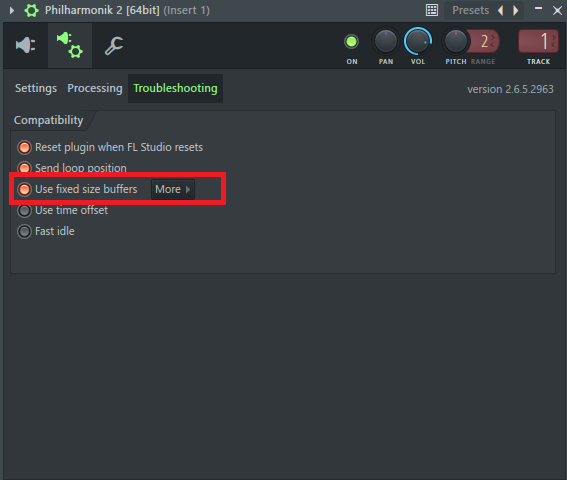The height and width of the screenshot is (480, 567).
Task: Toggle the green ON plugin light
Action: (351, 42)
